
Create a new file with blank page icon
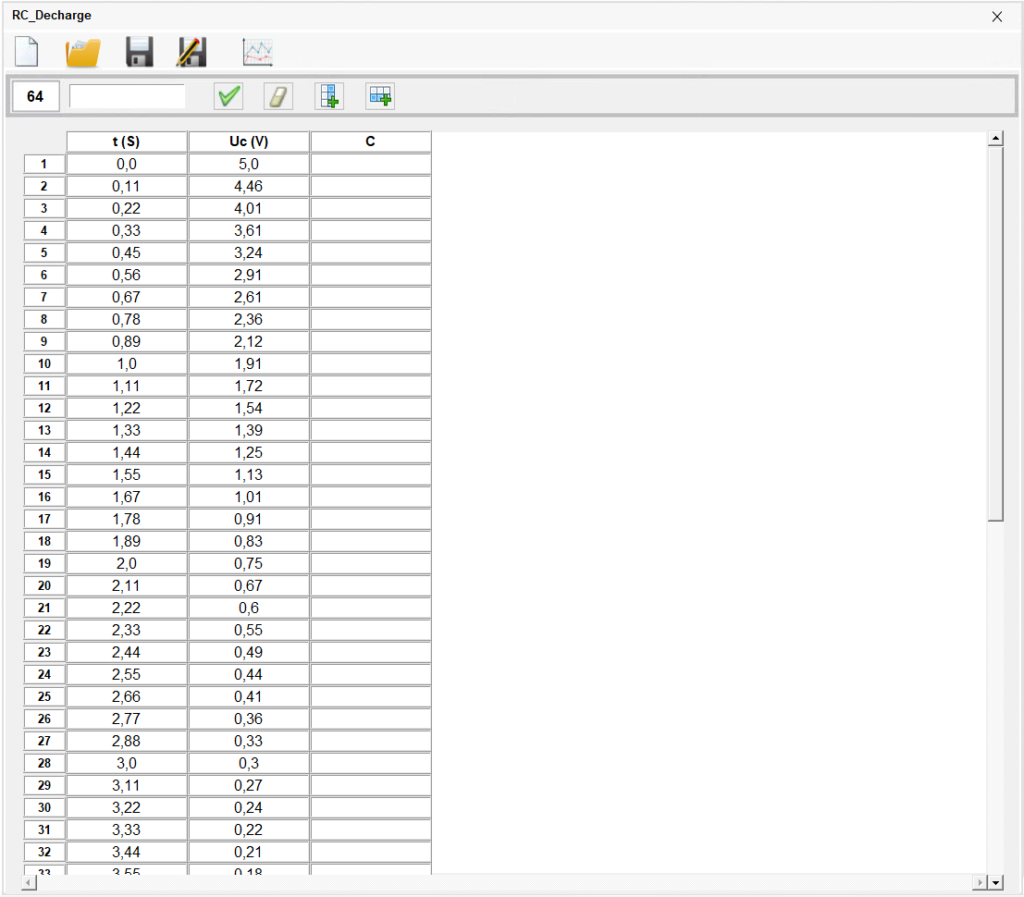(26, 52)
